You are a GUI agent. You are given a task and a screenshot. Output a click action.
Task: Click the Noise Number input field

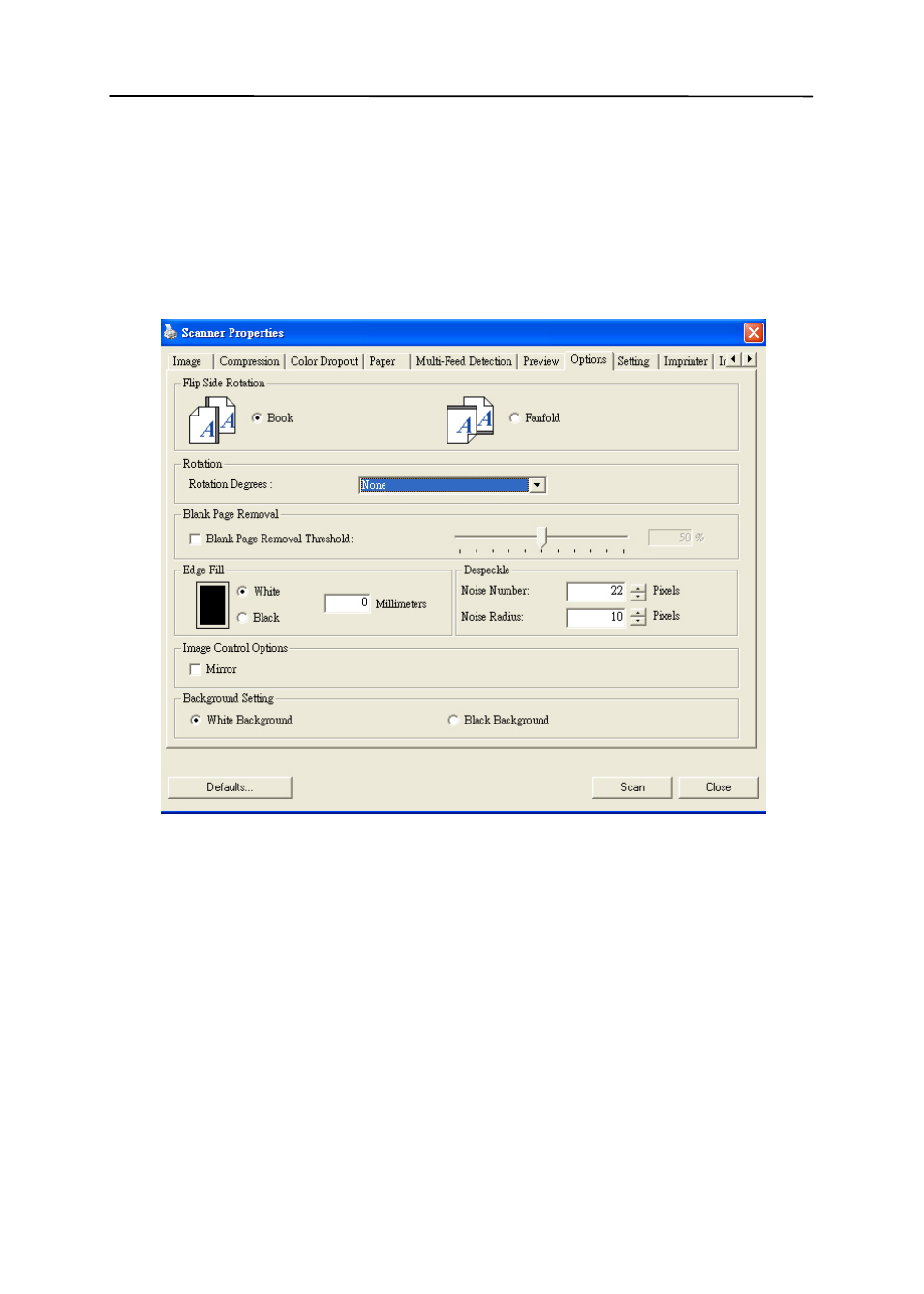(596, 591)
